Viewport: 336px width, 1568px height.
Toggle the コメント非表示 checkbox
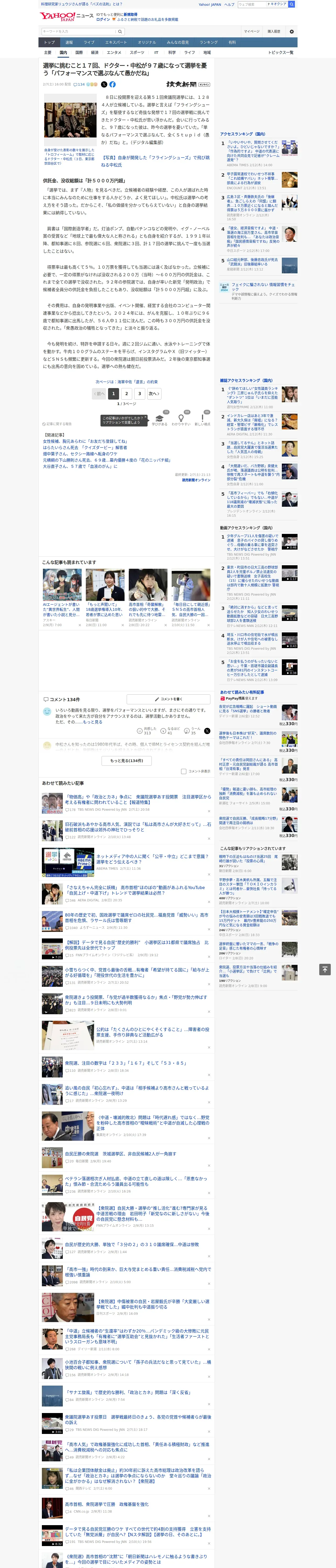pyautogui.click(x=183, y=771)
